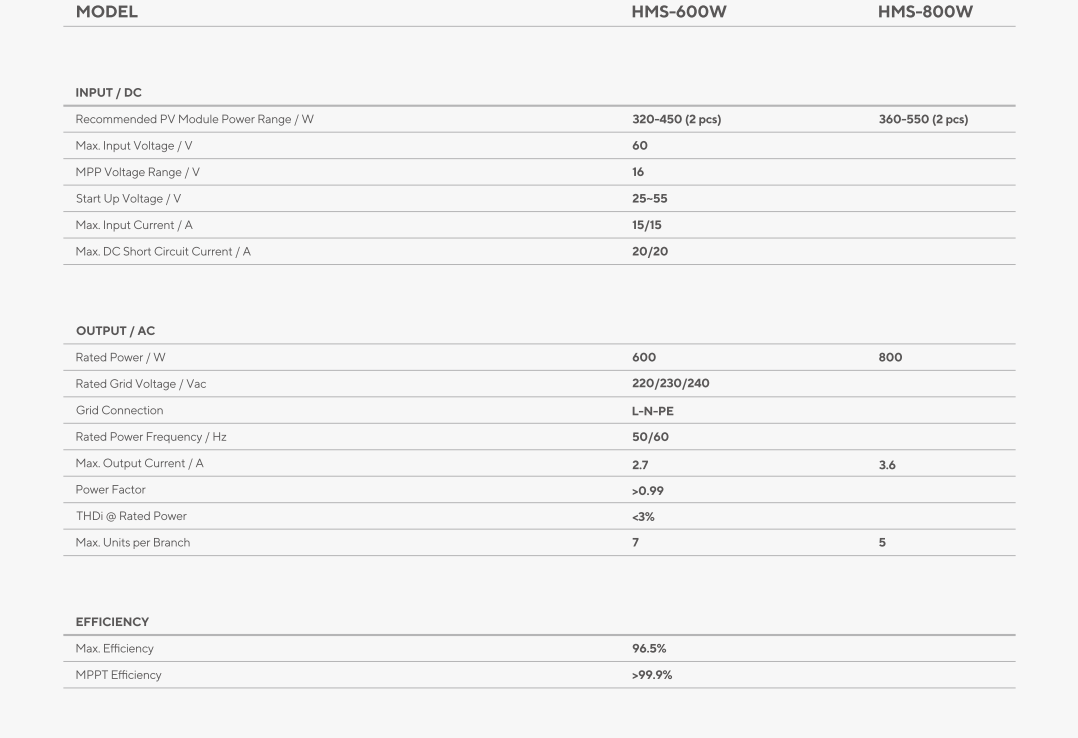Click the Rated Power Frequency row label
This screenshot has height=738, width=1078.
(x=151, y=437)
